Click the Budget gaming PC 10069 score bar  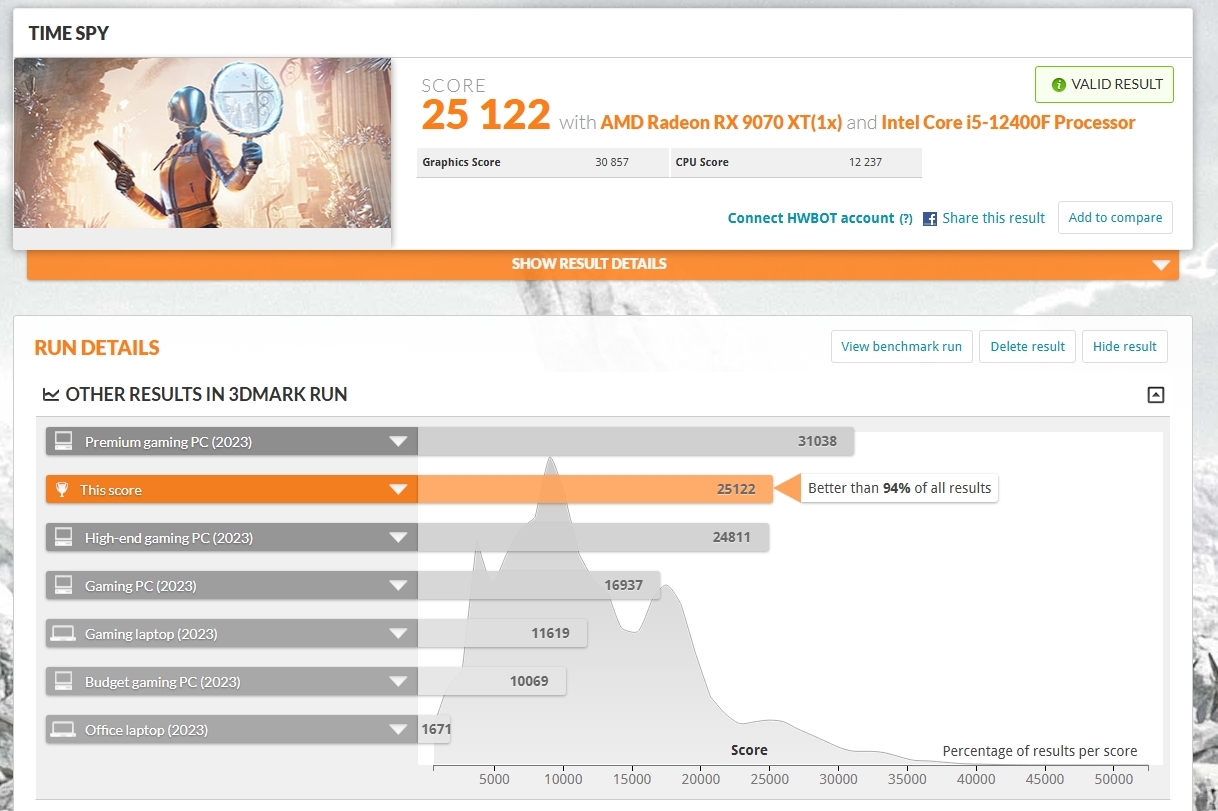[492, 681]
